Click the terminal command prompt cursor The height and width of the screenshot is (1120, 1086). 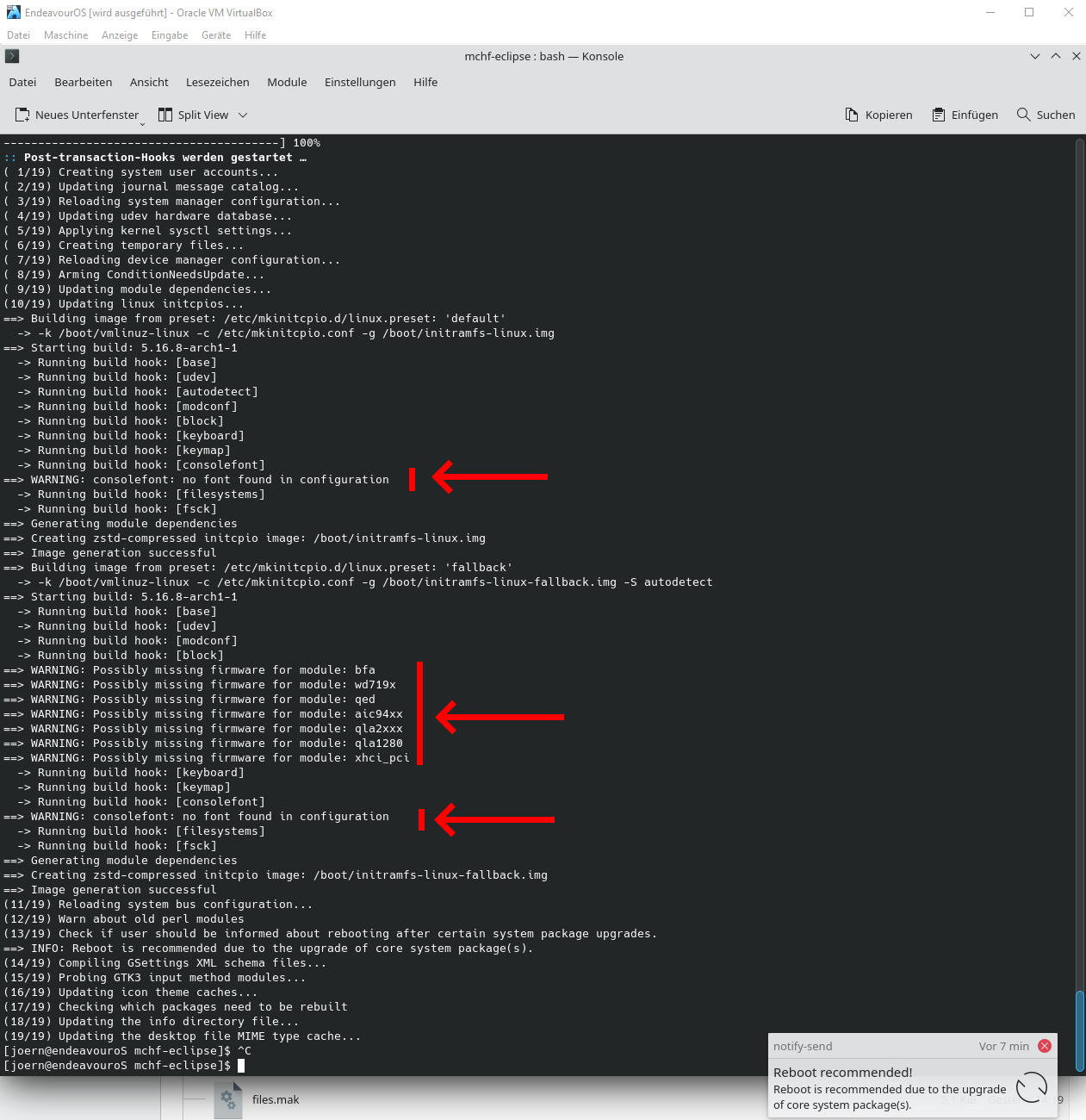click(x=241, y=1066)
